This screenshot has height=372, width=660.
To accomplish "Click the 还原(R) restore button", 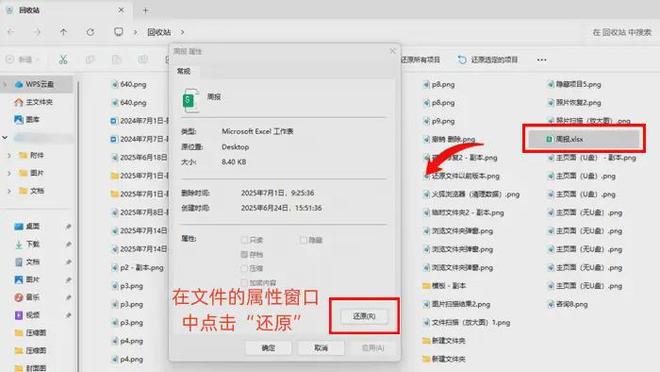I will click(364, 316).
